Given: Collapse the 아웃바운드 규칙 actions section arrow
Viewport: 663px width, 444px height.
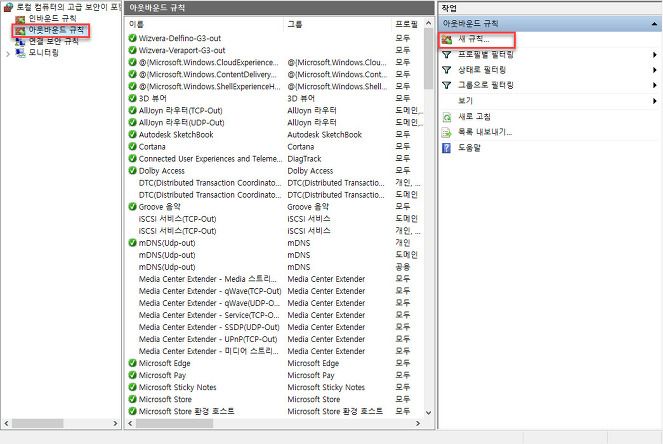Looking at the screenshot, I should click(x=654, y=24).
